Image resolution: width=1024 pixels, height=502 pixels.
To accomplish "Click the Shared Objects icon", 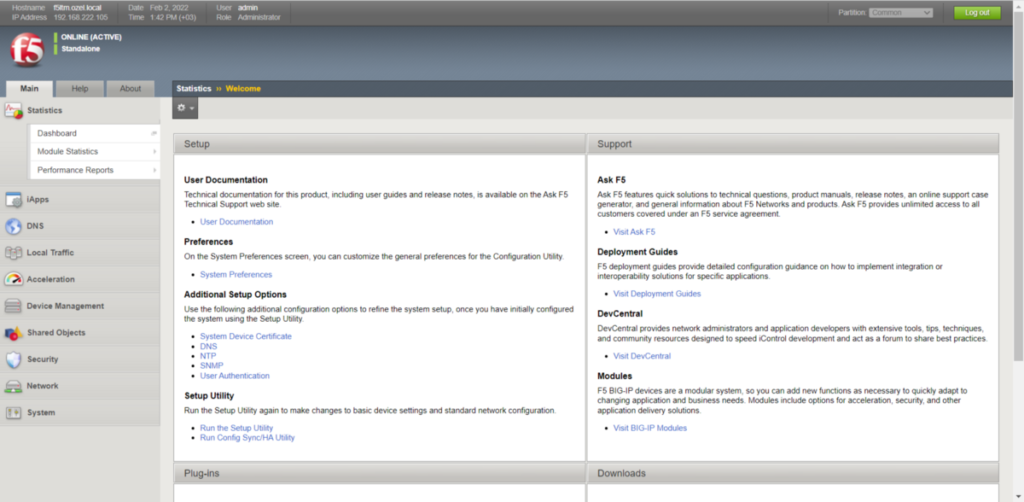I will tap(14, 333).
